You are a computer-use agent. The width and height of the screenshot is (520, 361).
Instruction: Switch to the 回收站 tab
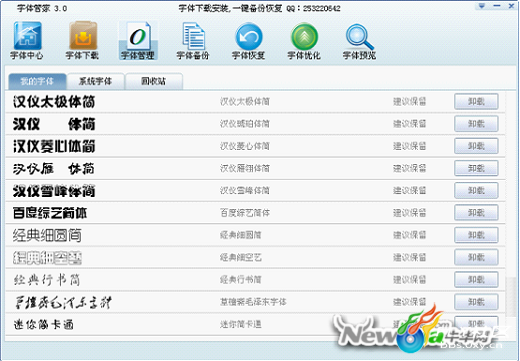(x=154, y=81)
